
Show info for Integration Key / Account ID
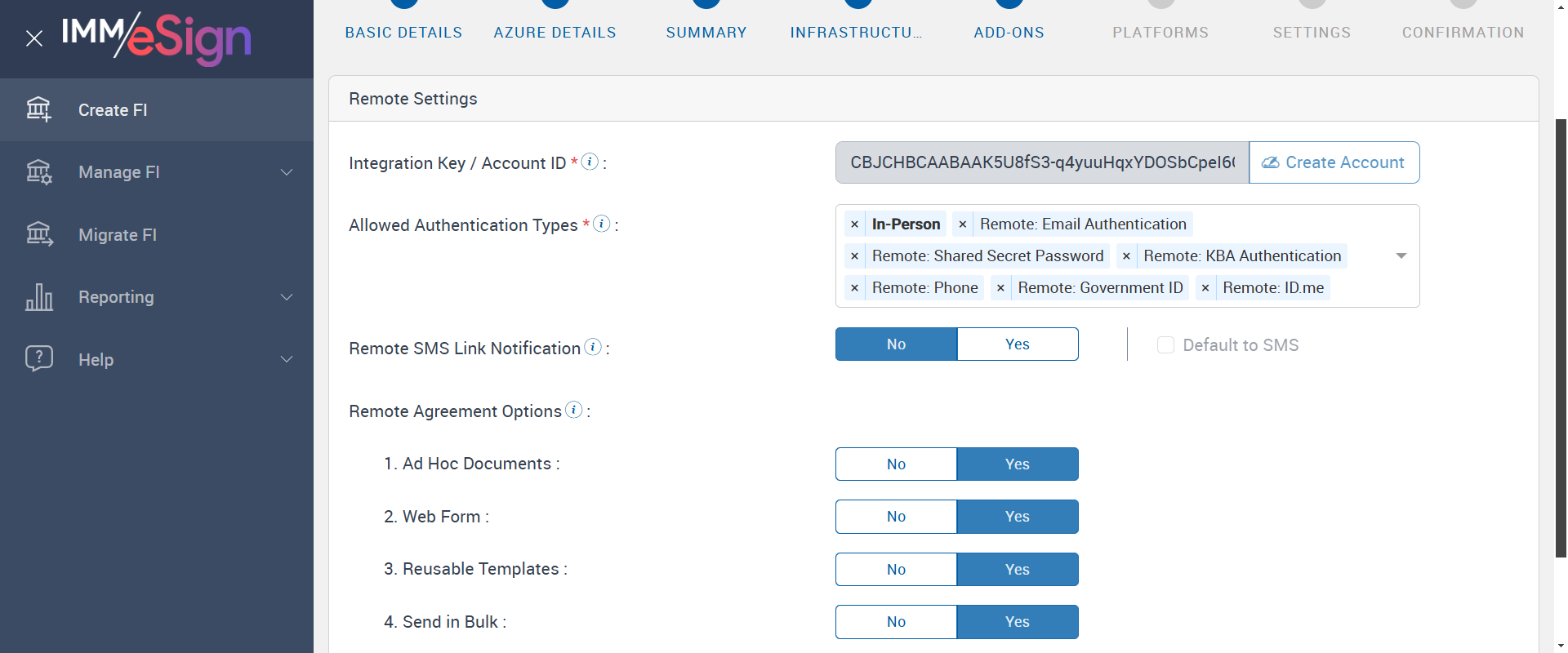(590, 162)
